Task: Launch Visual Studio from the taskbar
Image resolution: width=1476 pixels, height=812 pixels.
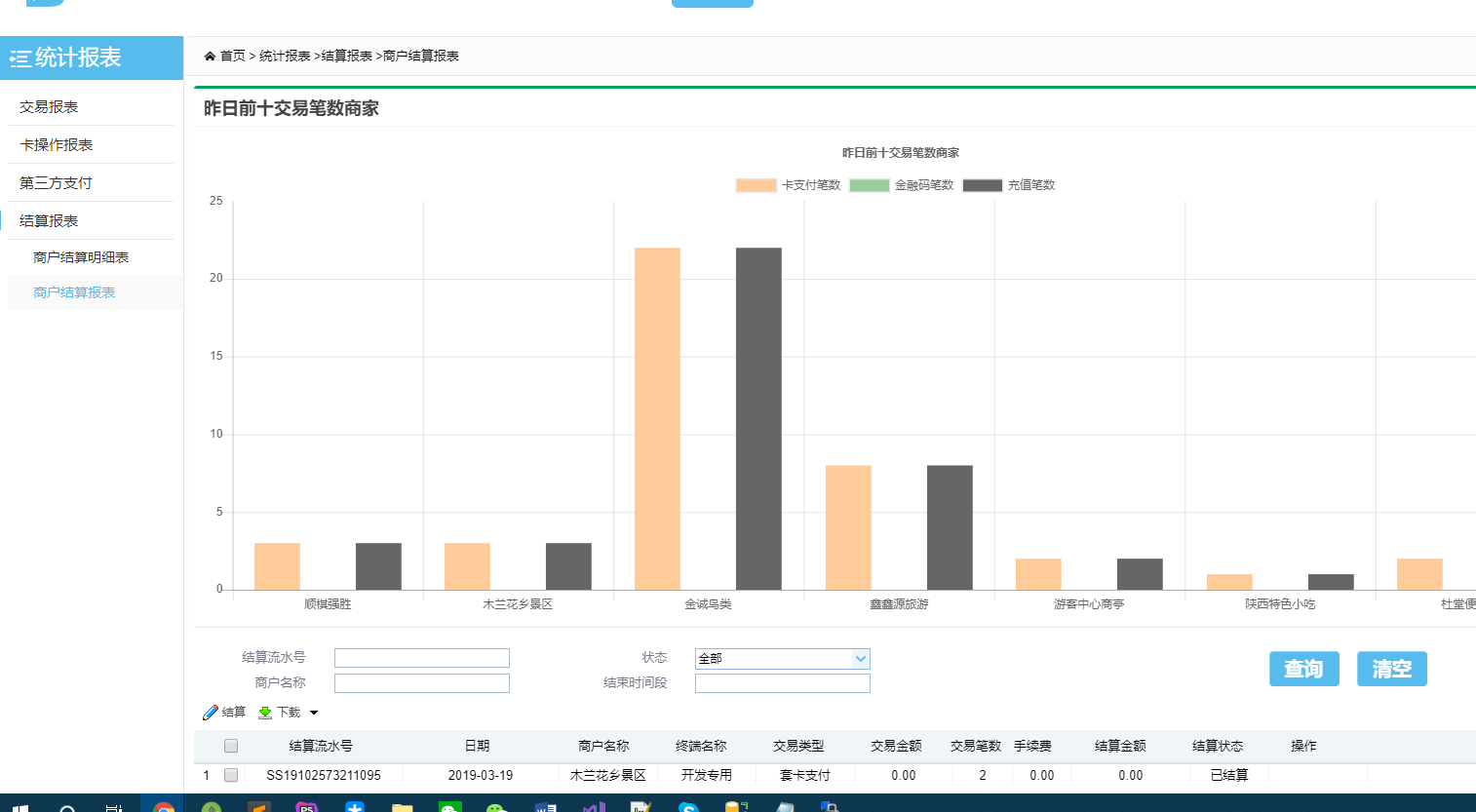Action: [x=593, y=807]
